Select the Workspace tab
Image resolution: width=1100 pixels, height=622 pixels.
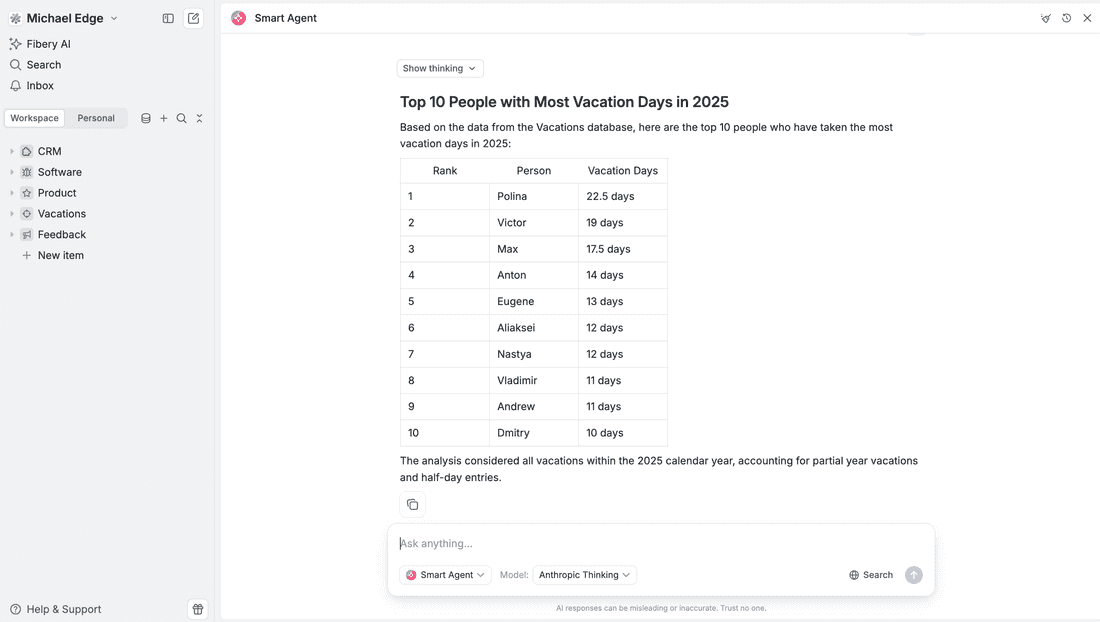[x=35, y=118]
